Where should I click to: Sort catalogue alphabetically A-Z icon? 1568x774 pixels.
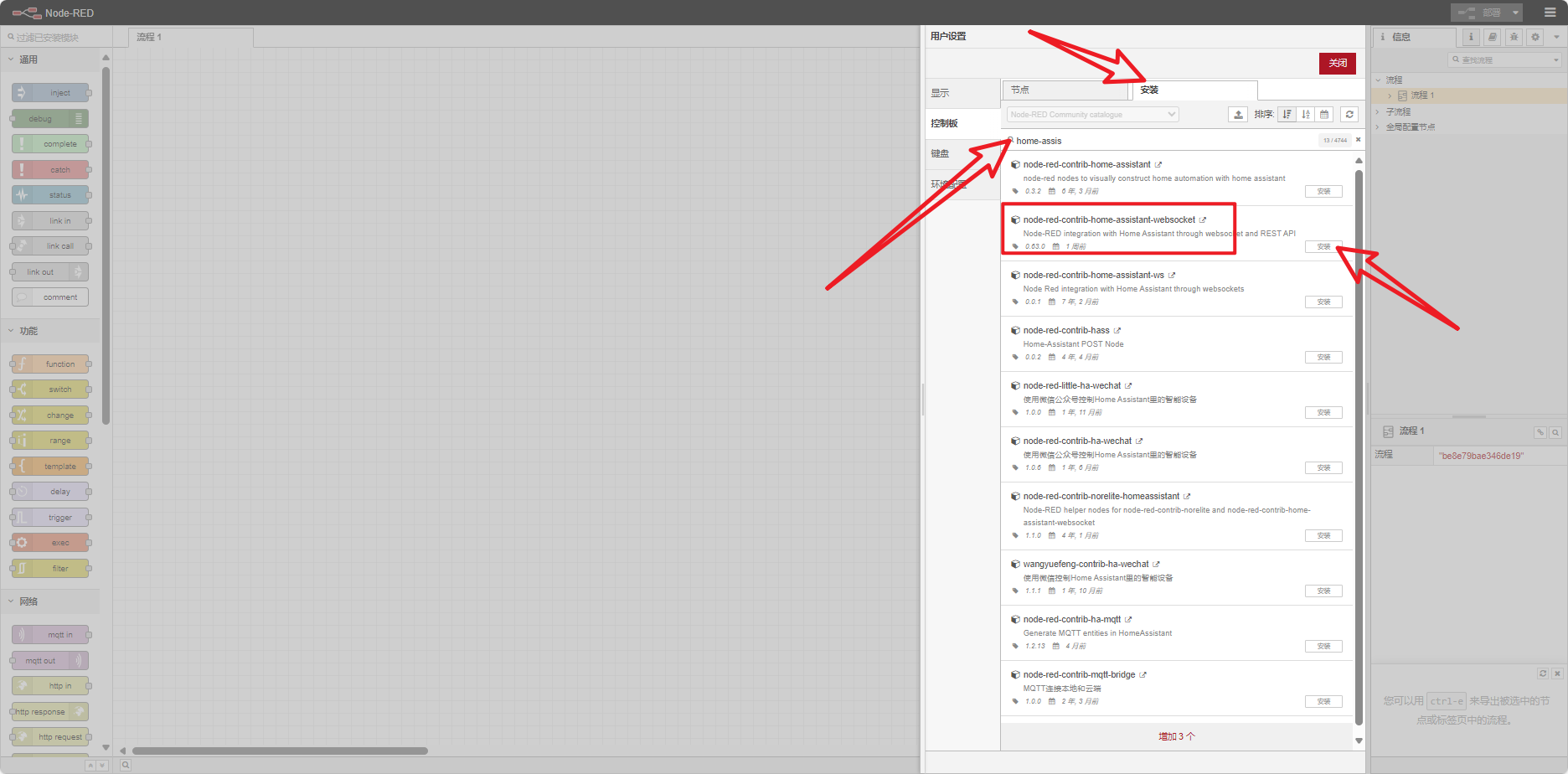tap(1306, 115)
